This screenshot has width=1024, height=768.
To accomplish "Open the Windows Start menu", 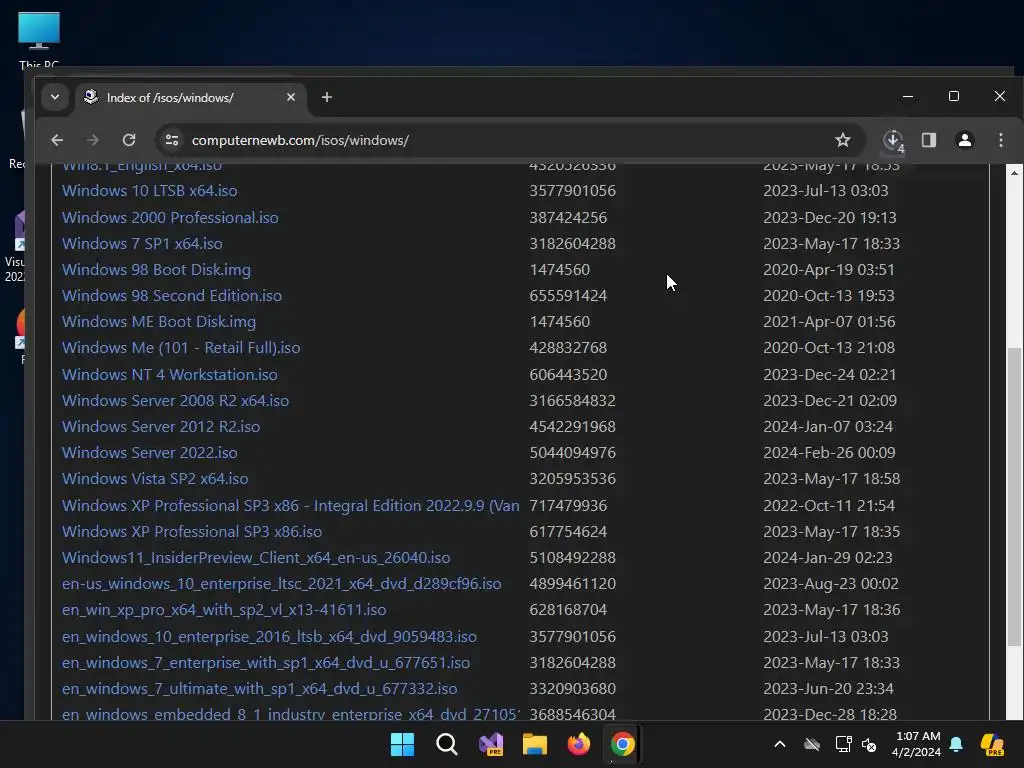I will [402, 744].
